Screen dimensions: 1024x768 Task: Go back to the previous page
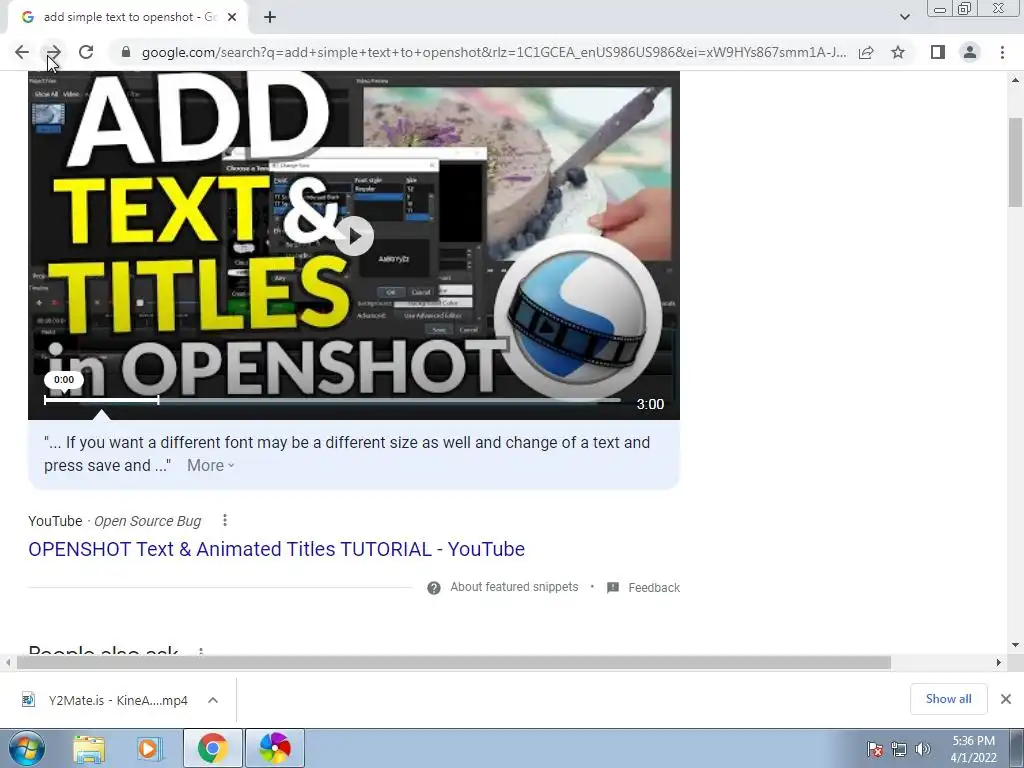(22, 52)
